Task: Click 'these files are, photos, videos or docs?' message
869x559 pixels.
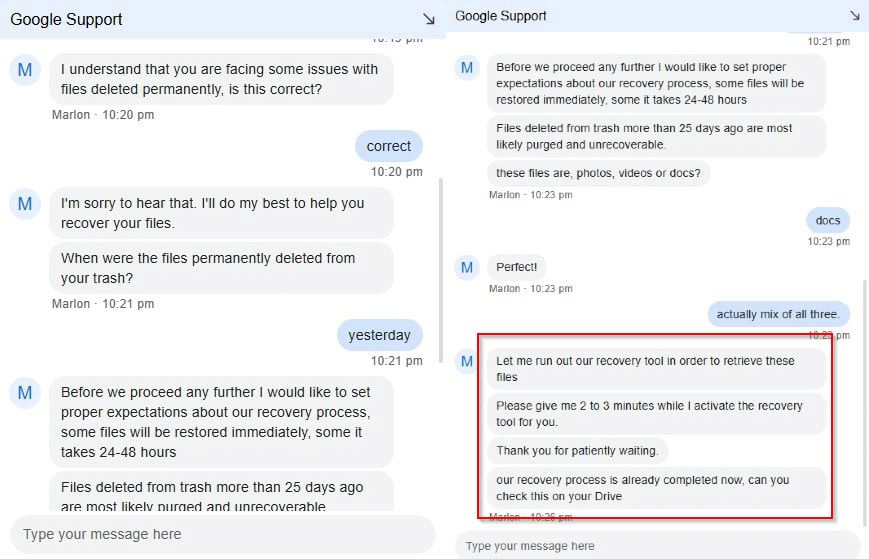Action: tap(598, 173)
